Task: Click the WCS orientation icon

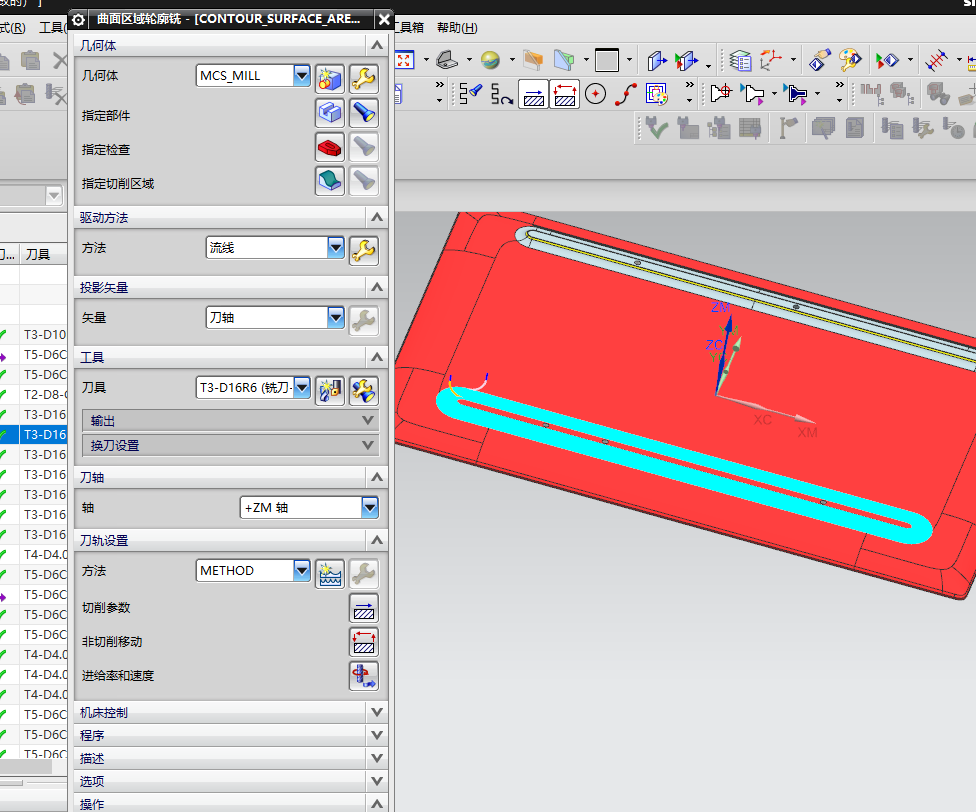Action: [x=771, y=60]
